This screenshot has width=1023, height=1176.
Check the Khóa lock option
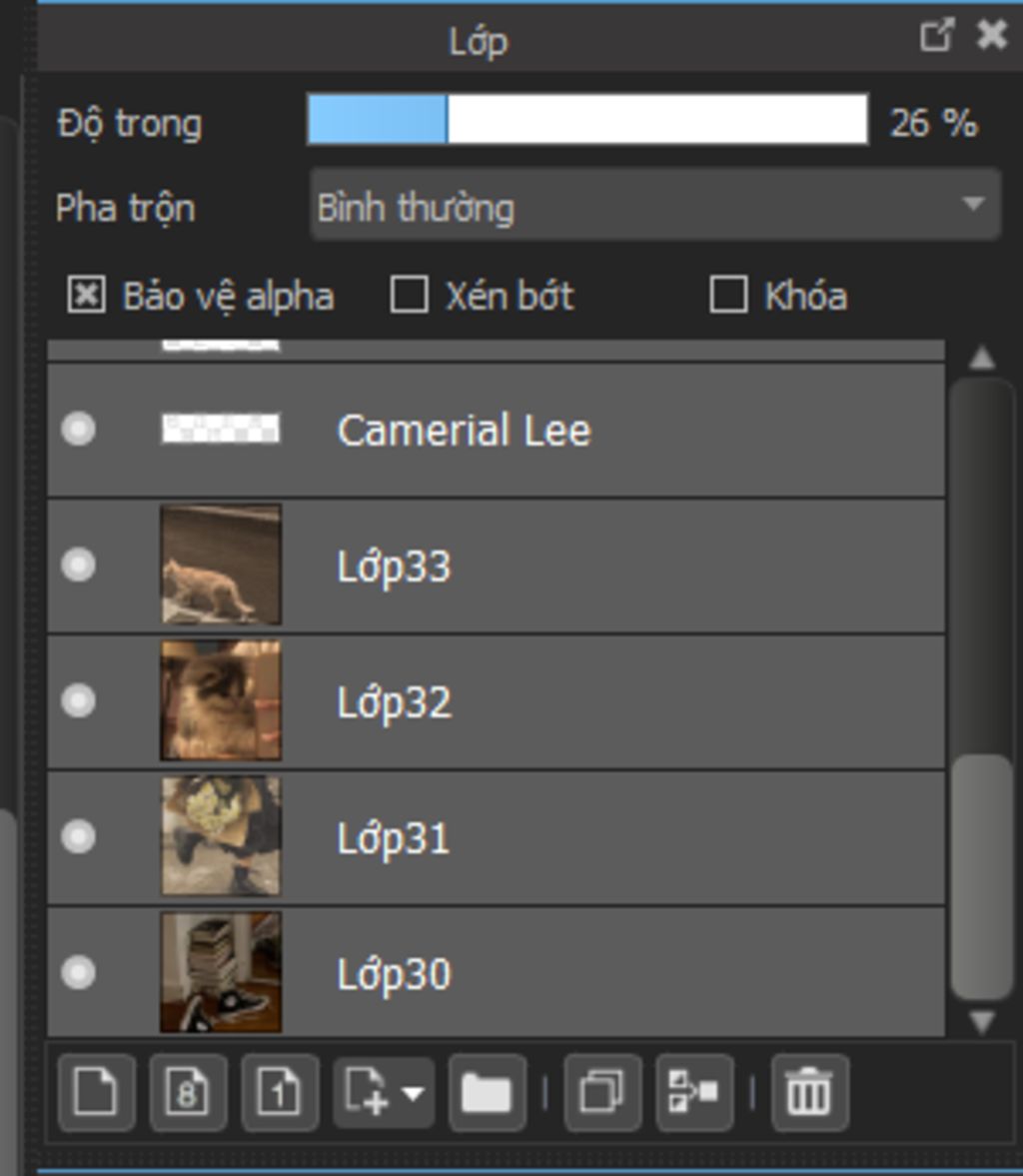click(x=728, y=296)
